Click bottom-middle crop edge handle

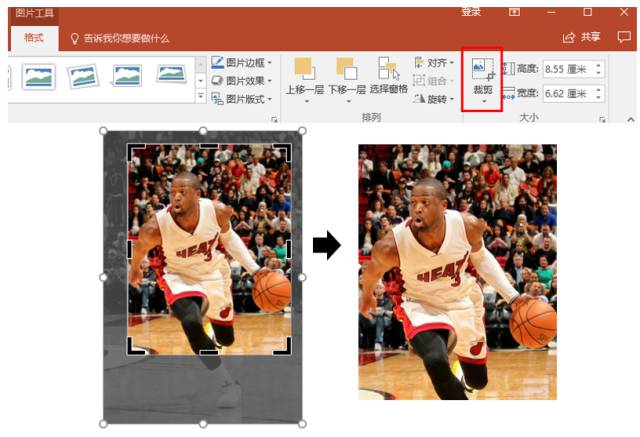click(x=209, y=352)
